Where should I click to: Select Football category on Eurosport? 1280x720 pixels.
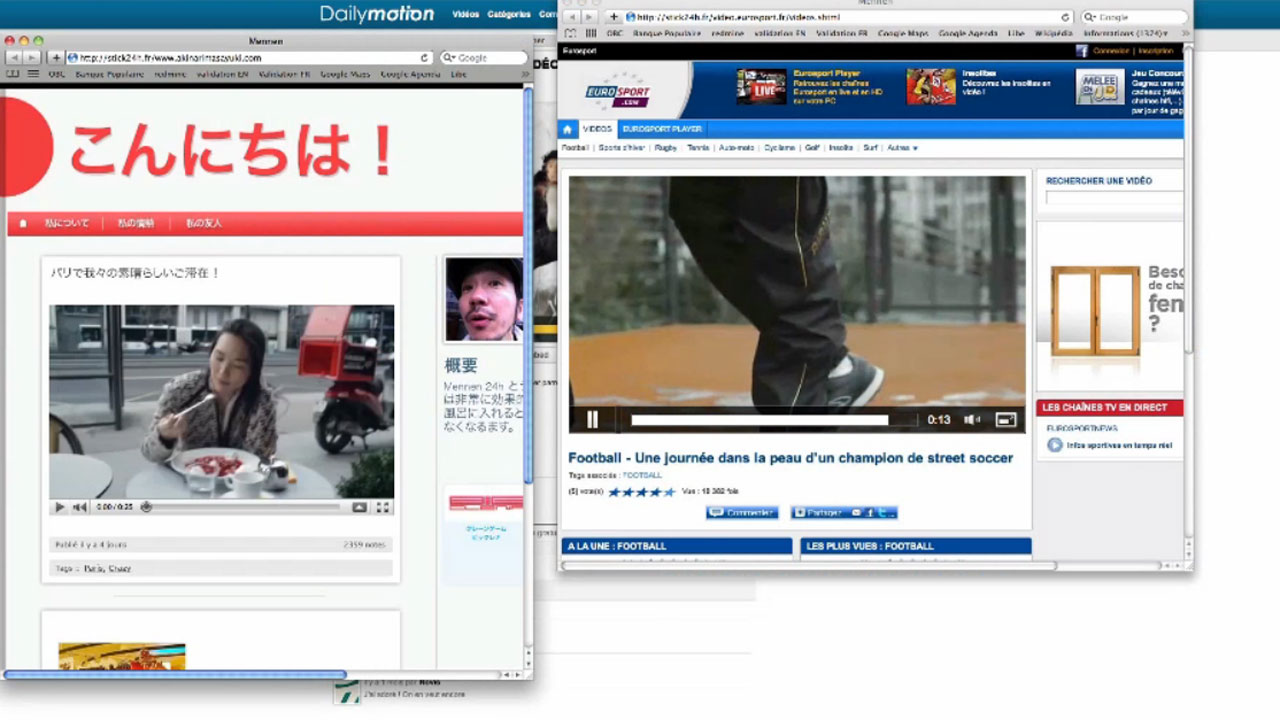point(575,148)
